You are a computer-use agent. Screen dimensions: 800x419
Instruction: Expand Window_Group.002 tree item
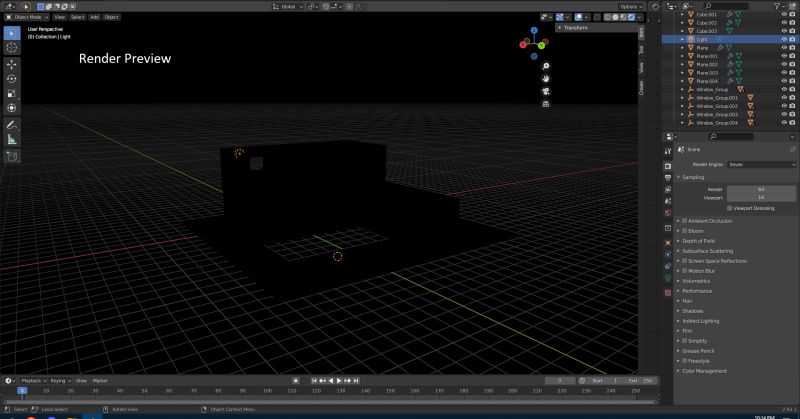(683, 106)
